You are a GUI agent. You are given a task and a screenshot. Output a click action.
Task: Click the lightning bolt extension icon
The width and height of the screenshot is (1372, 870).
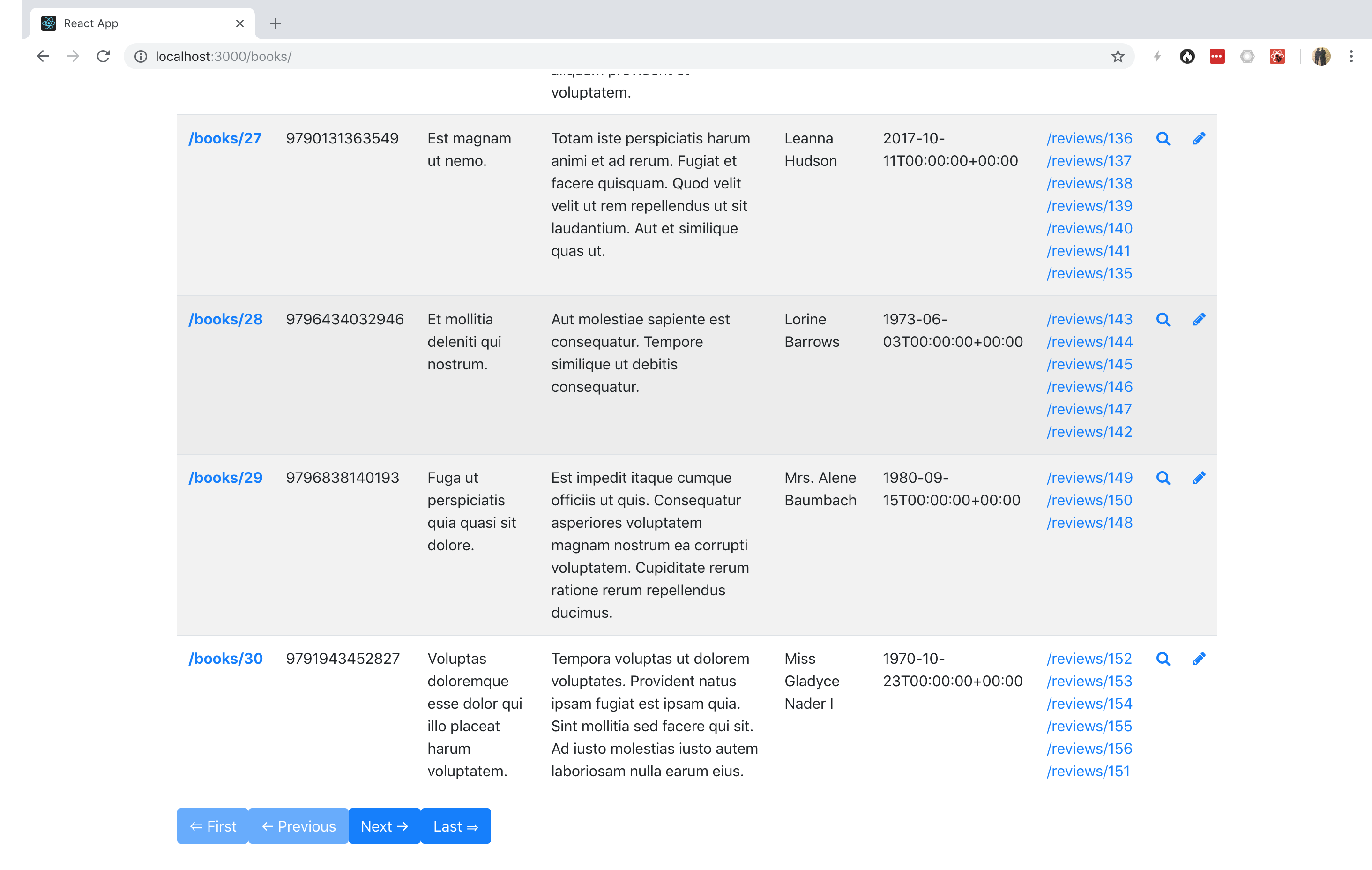(1157, 56)
